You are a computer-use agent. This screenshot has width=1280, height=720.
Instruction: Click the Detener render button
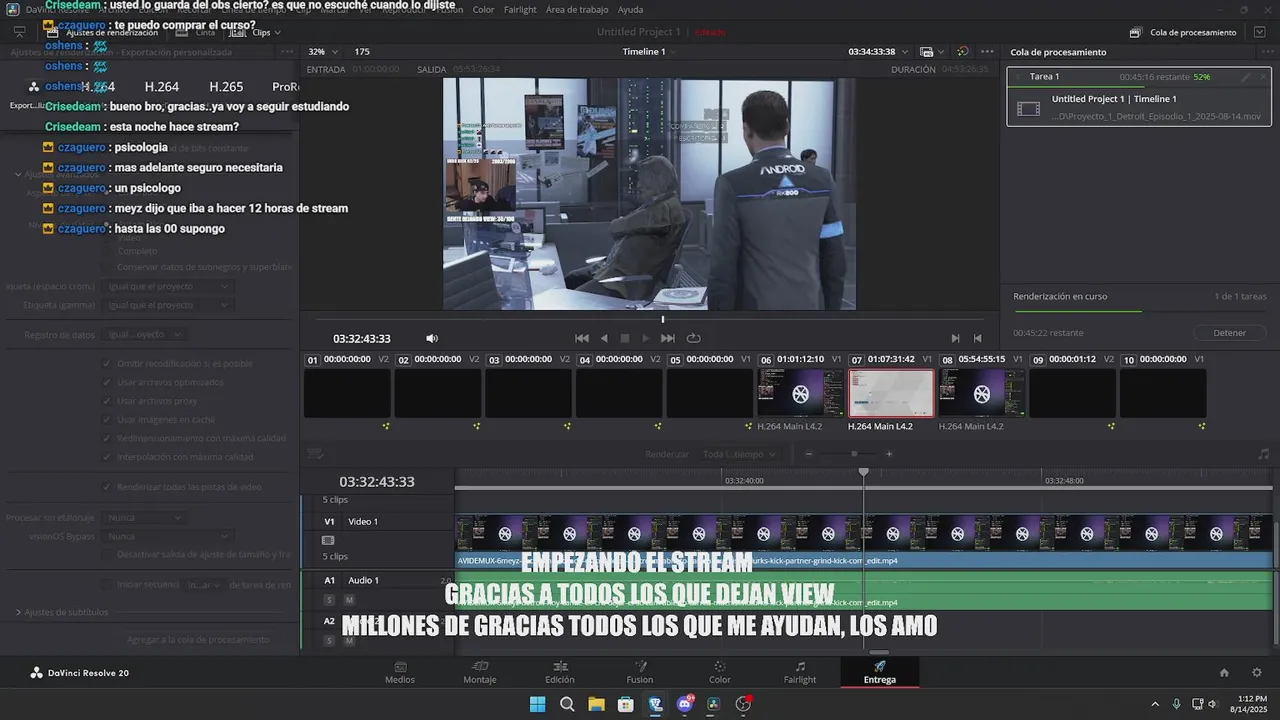tap(1230, 333)
